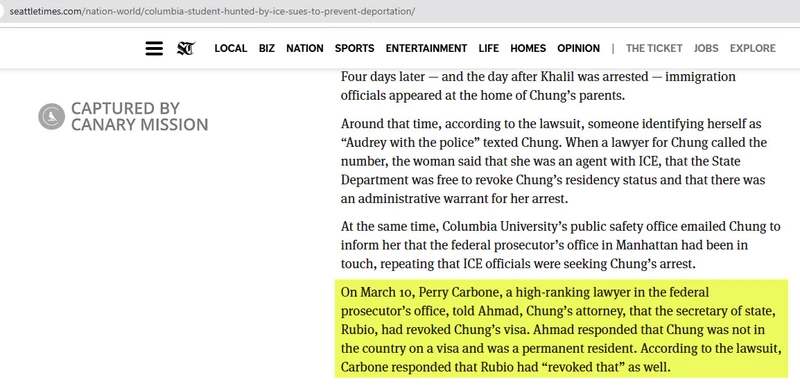Open the OPINION section

pos(579,48)
